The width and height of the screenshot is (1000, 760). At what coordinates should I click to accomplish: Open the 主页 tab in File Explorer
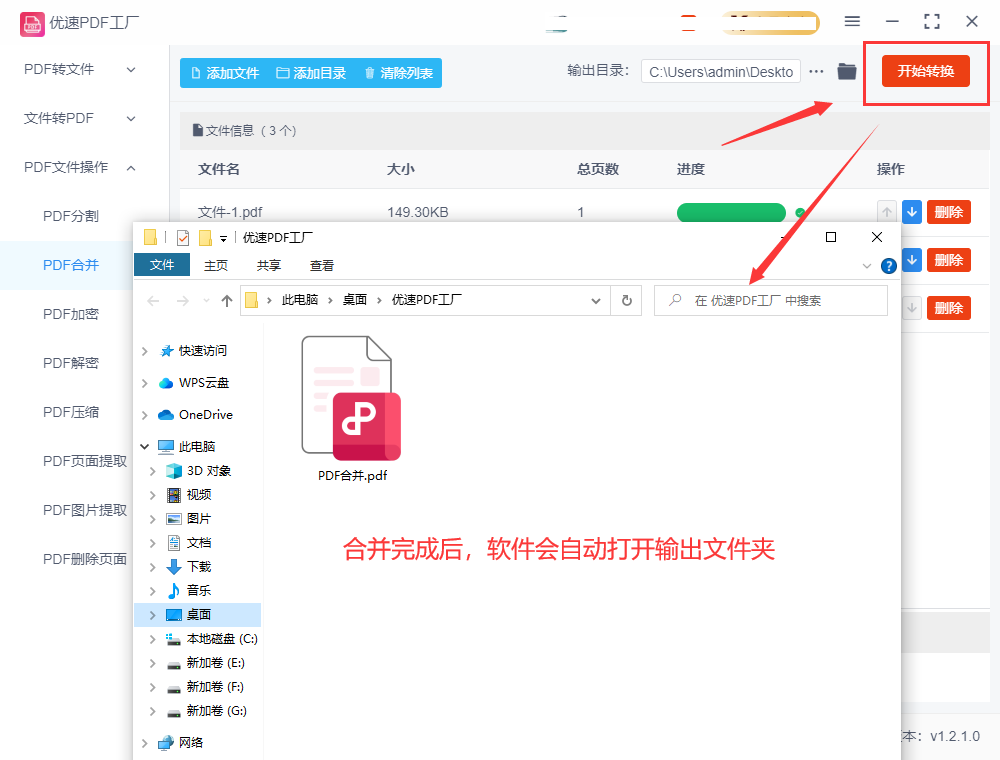216,265
